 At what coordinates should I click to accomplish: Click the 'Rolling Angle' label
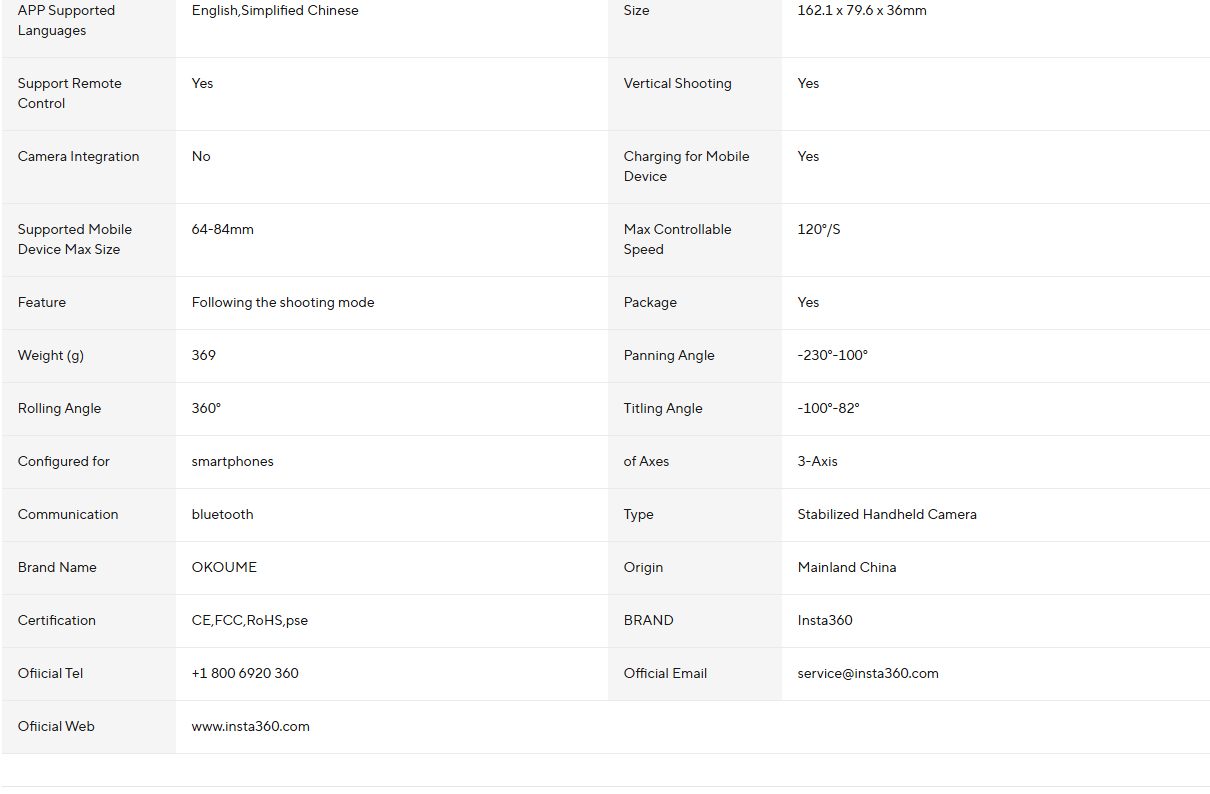(x=59, y=409)
